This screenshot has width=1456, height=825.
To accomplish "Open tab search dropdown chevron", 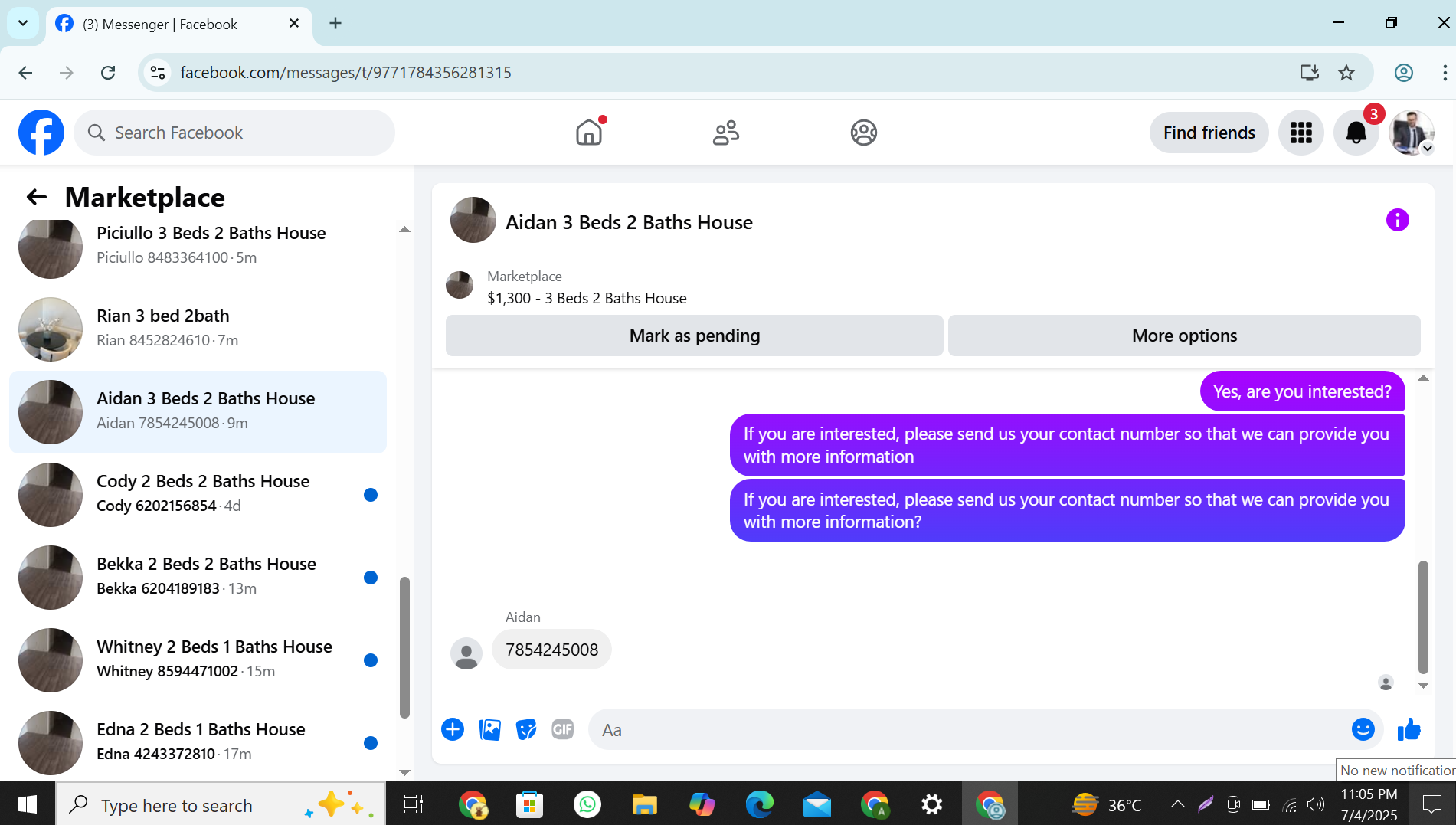I will point(23,23).
